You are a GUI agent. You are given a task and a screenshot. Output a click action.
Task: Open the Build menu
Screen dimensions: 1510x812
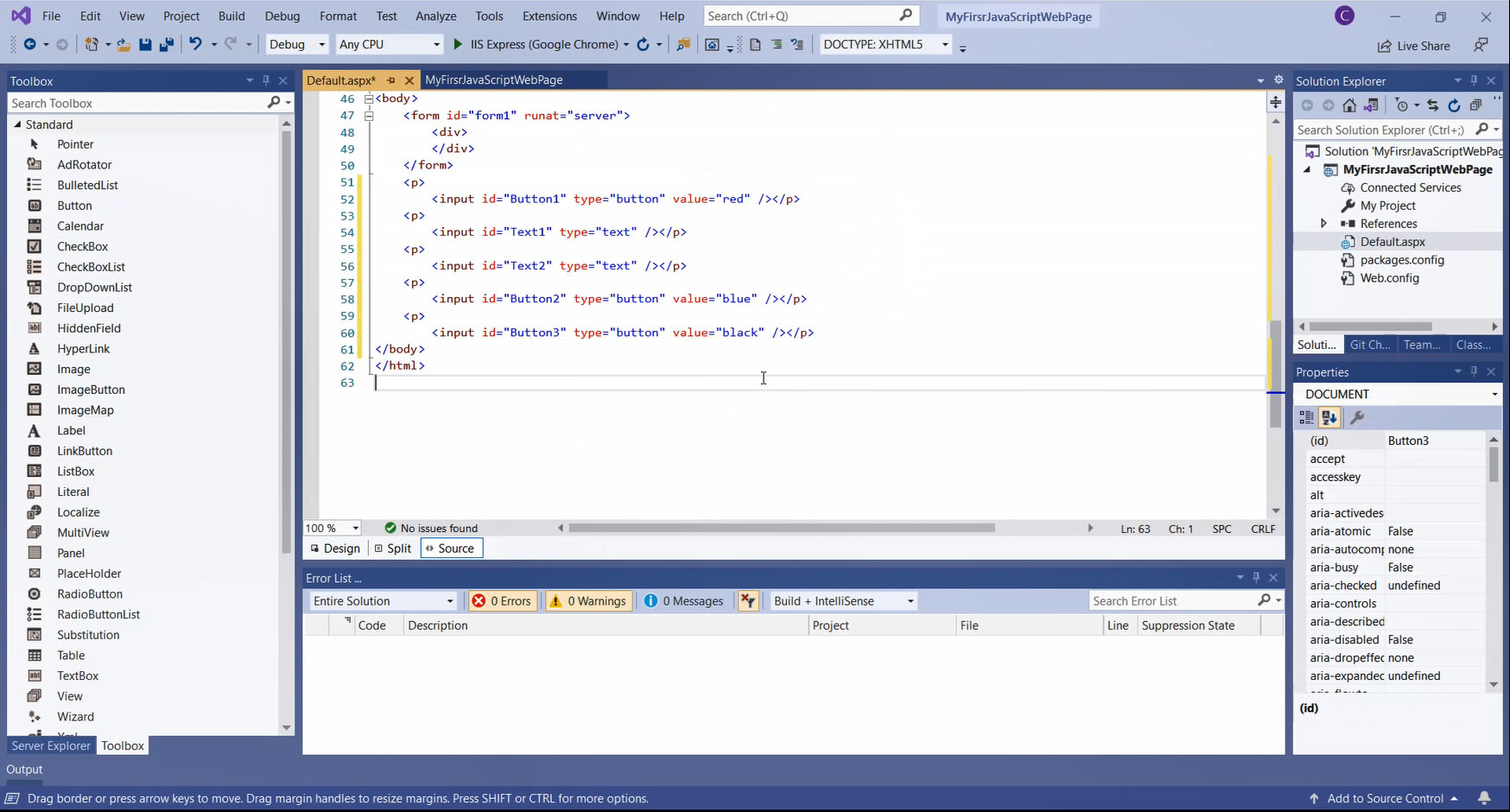(232, 16)
